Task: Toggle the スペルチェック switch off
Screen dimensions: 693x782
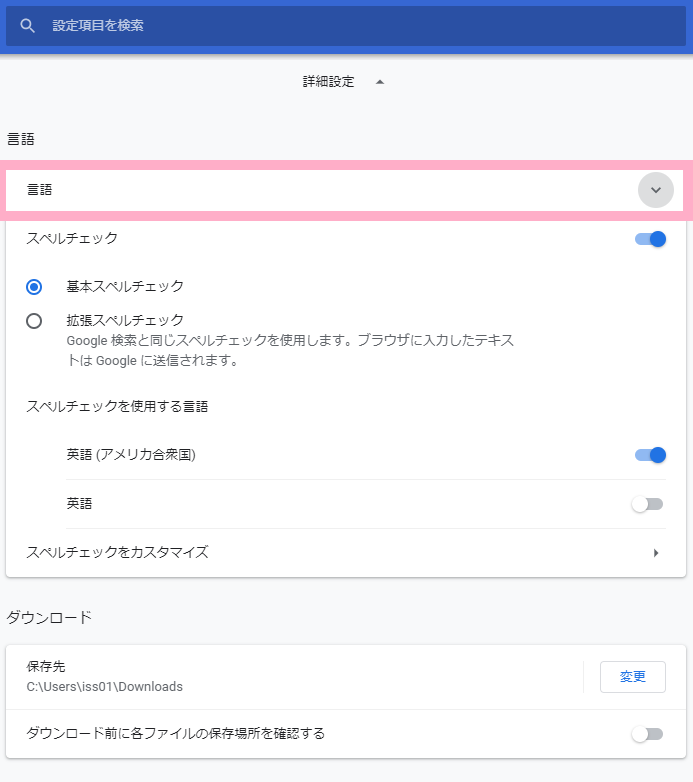Action: [x=650, y=239]
